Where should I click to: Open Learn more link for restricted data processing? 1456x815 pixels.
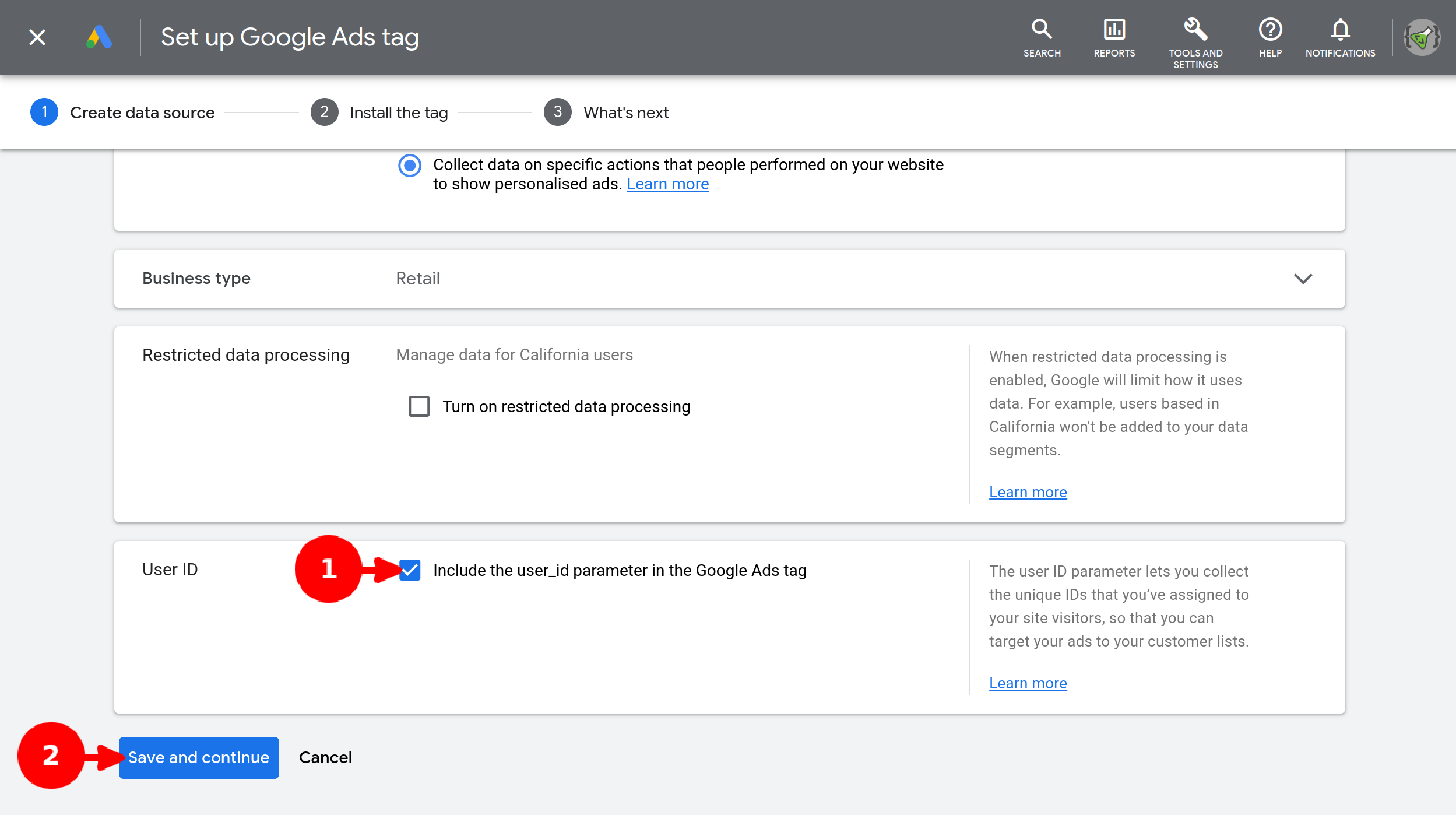[x=1028, y=492]
